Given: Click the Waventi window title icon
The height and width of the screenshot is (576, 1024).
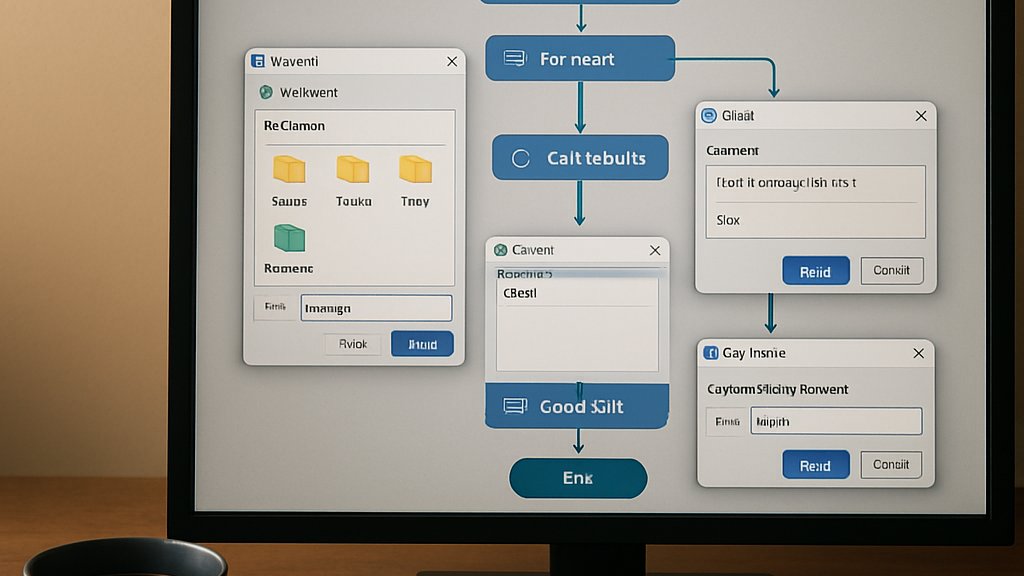Looking at the screenshot, I should (x=258, y=61).
